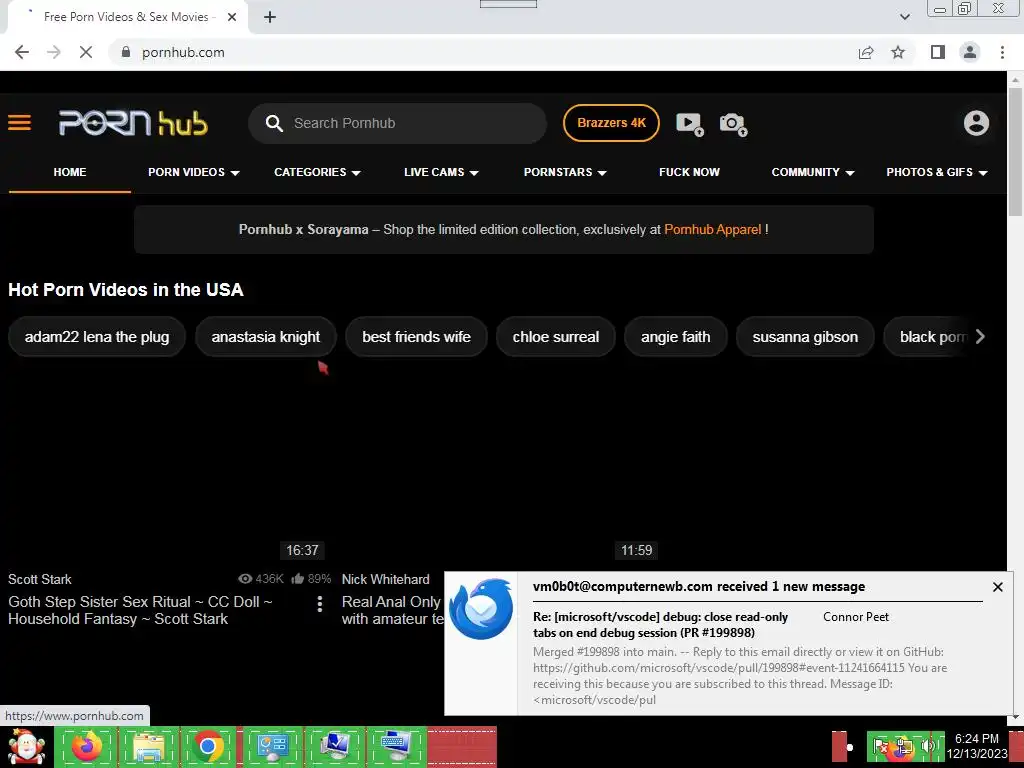View site info via the lock icon
Image resolution: width=1024 pixels, height=768 pixels.
pos(126,52)
